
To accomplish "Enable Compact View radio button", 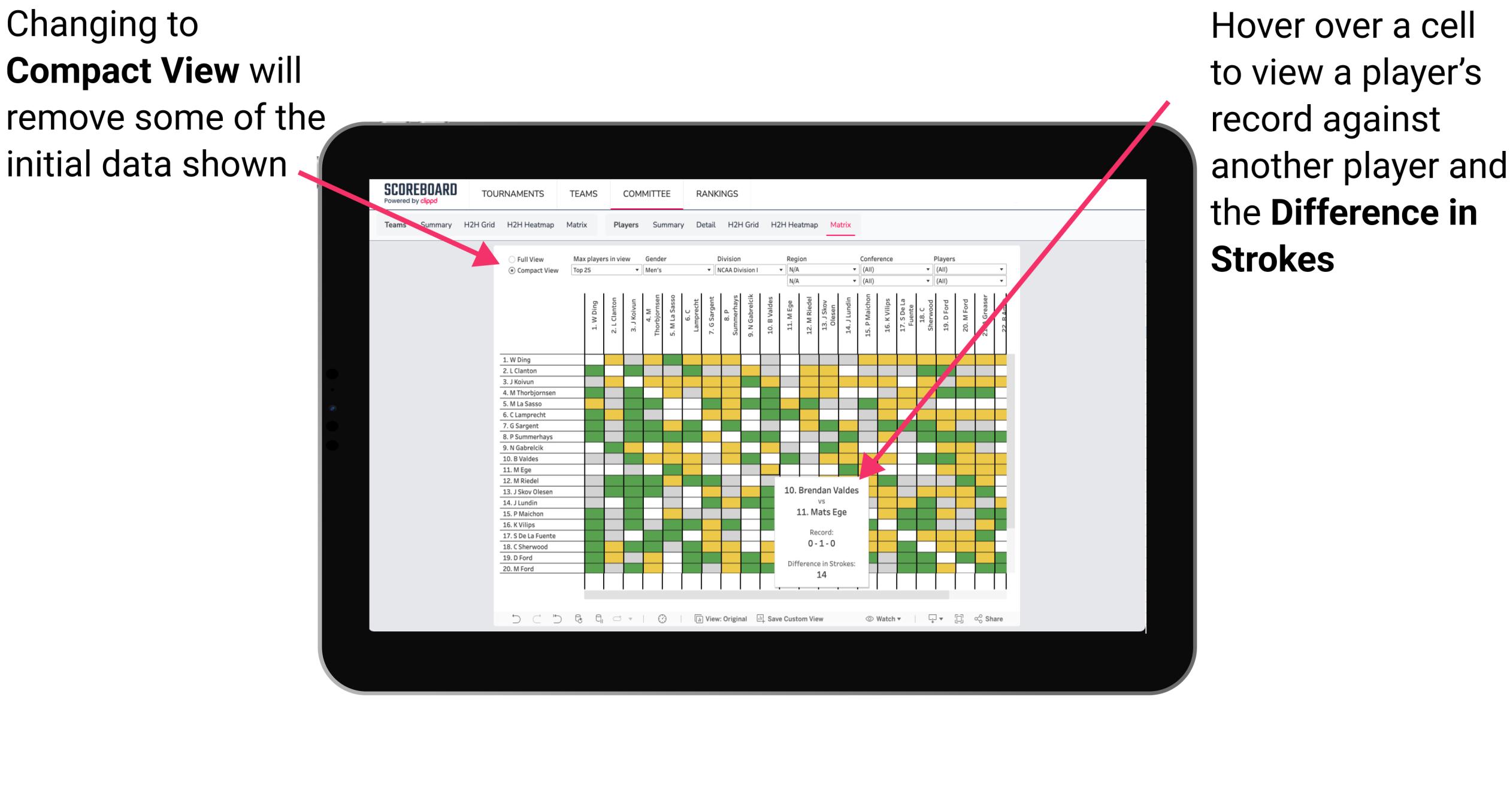I will (509, 271).
